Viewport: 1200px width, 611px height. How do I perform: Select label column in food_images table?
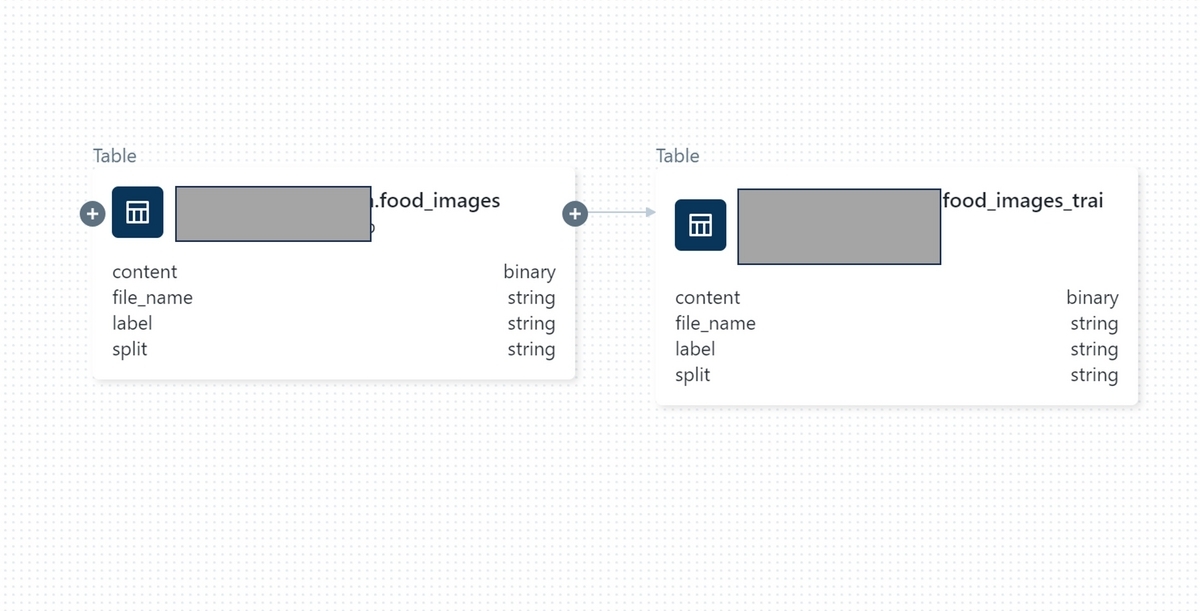pyautogui.click(x=334, y=324)
